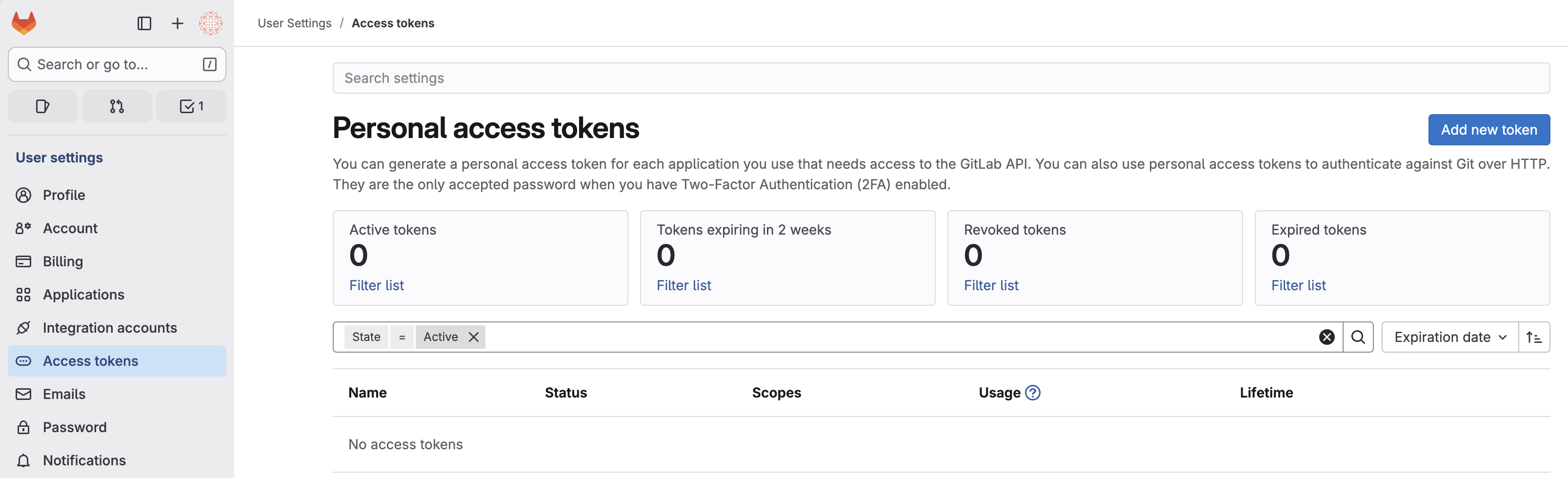Toggle the sort direction button
The width and height of the screenshot is (1568, 478).
tap(1534, 338)
